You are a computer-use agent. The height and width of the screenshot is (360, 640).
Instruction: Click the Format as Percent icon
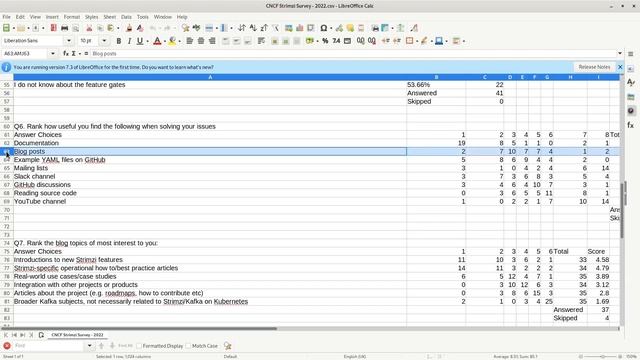pyautogui.click(x=325, y=41)
